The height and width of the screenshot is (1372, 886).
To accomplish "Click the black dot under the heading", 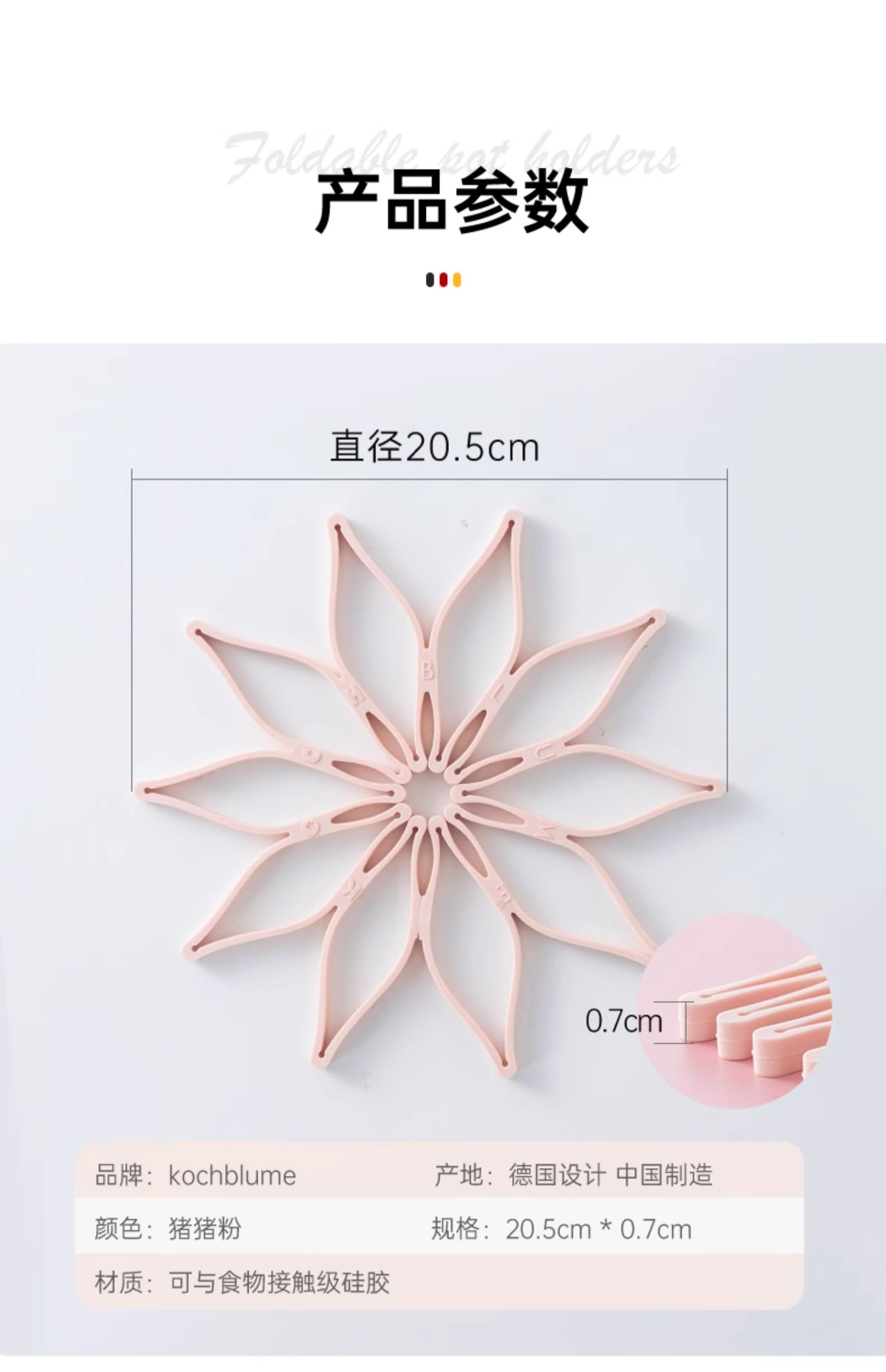I will 430,280.
